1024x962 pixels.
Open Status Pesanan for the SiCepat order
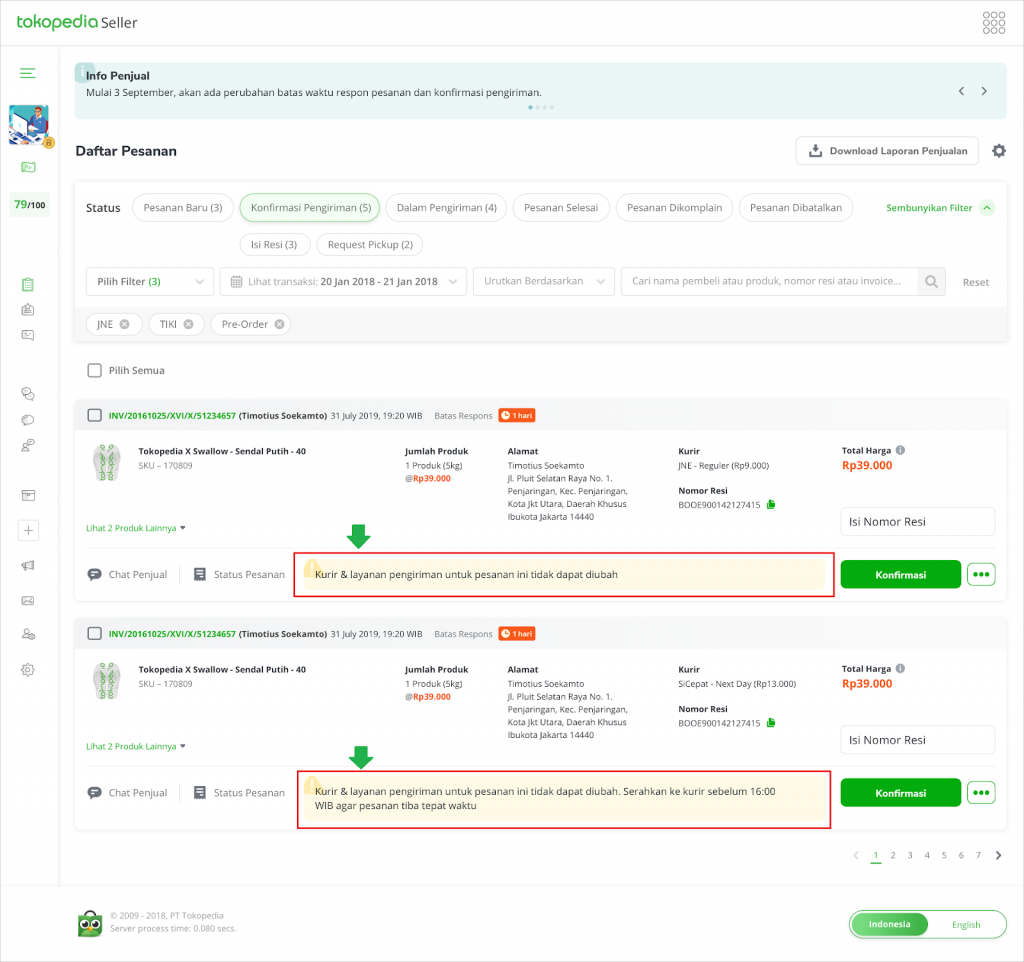tap(239, 793)
